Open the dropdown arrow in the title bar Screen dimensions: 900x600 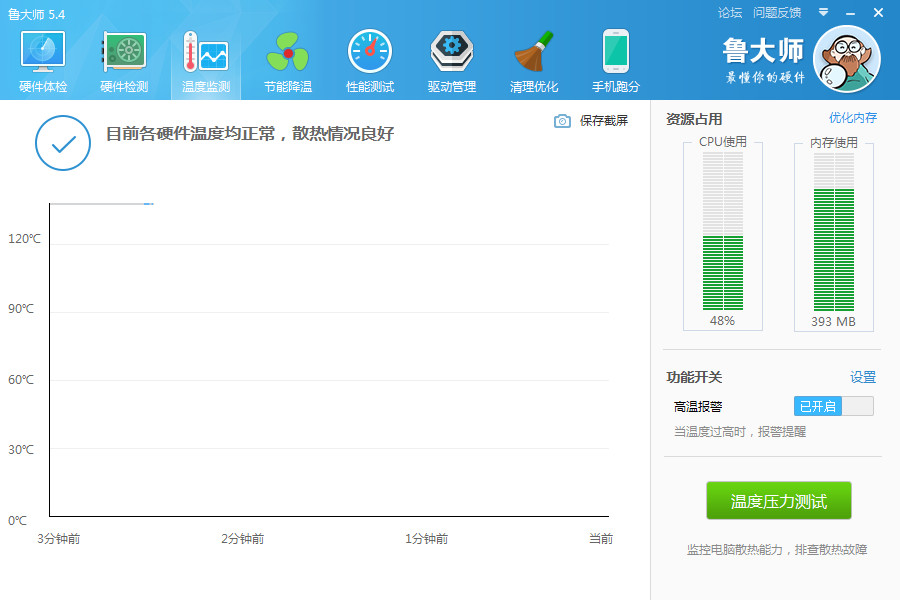point(822,13)
